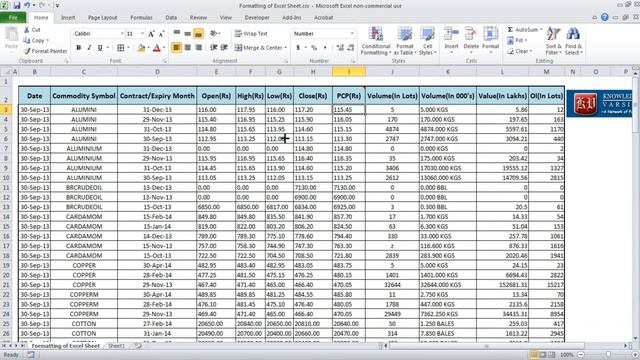
Task: Toggle Italic formatting
Action: 89,48
